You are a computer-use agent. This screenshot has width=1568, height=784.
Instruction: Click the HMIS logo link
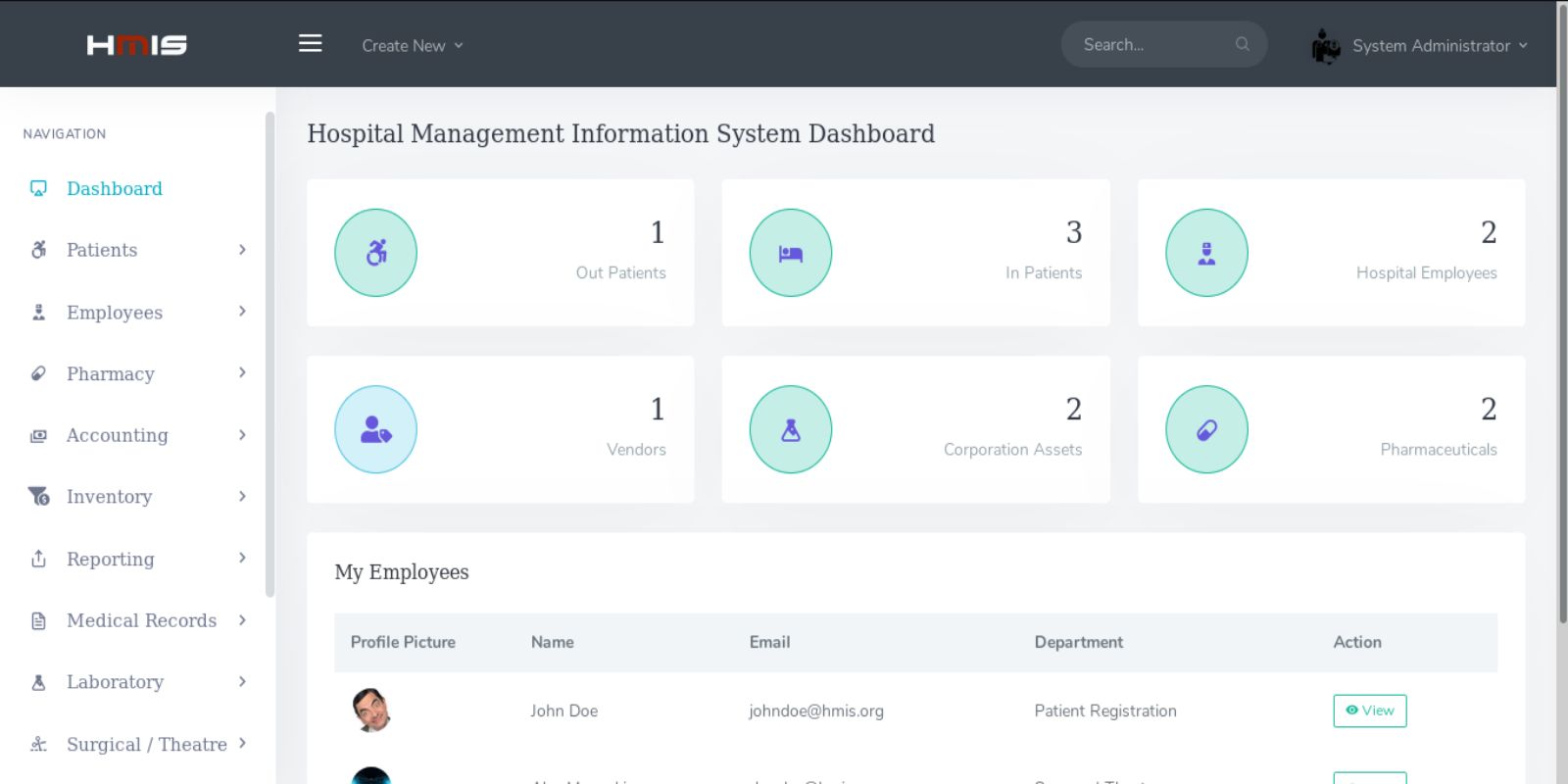(x=137, y=45)
